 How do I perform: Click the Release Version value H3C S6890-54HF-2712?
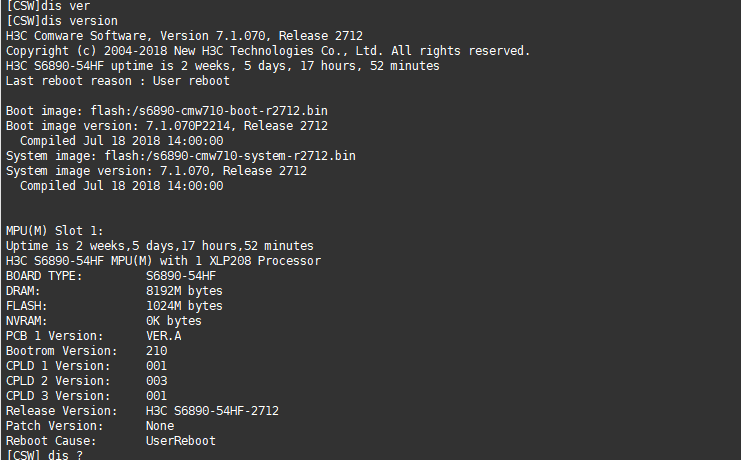click(212, 411)
